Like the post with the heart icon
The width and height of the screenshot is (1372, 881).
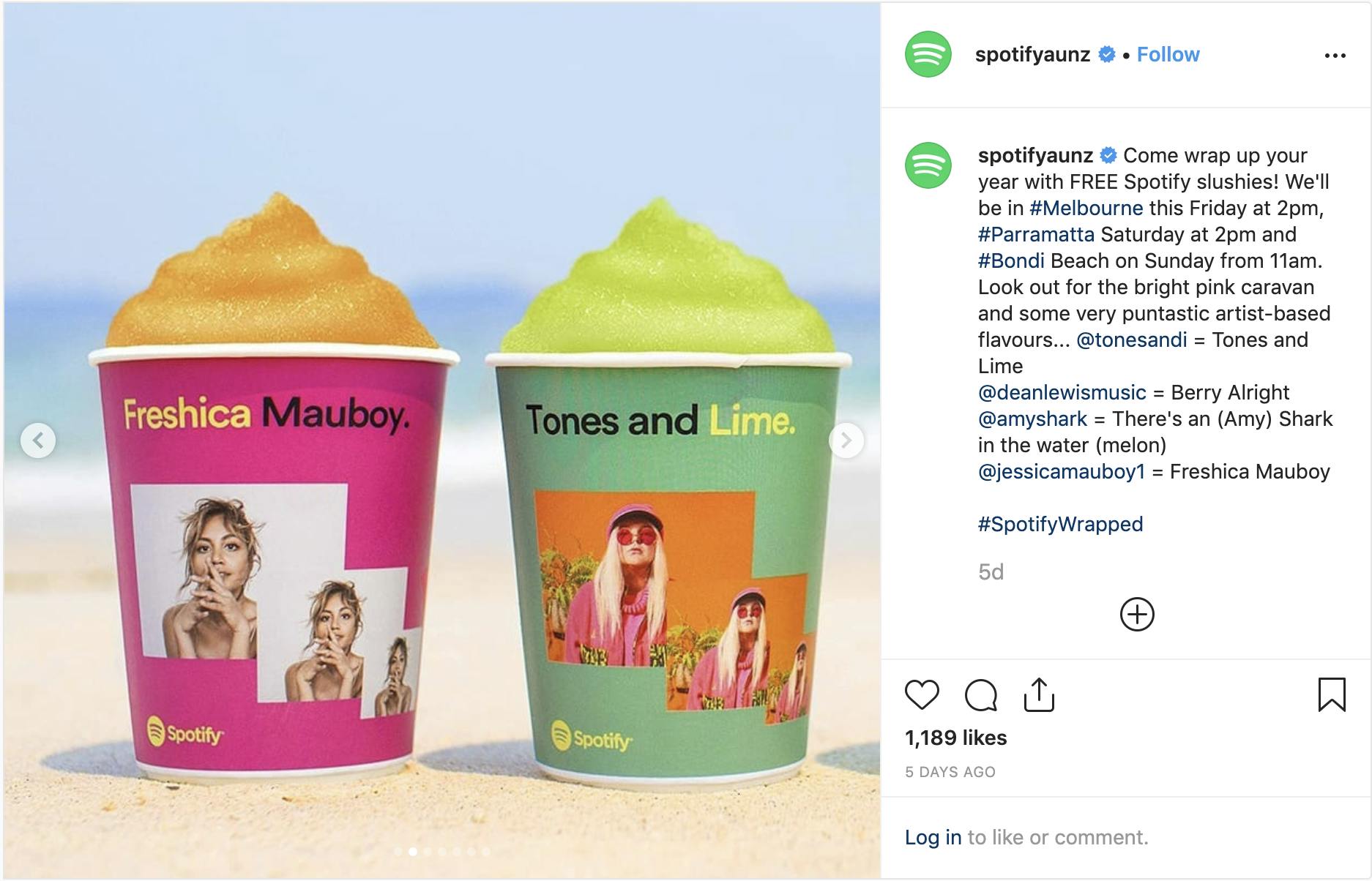coord(922,694)
